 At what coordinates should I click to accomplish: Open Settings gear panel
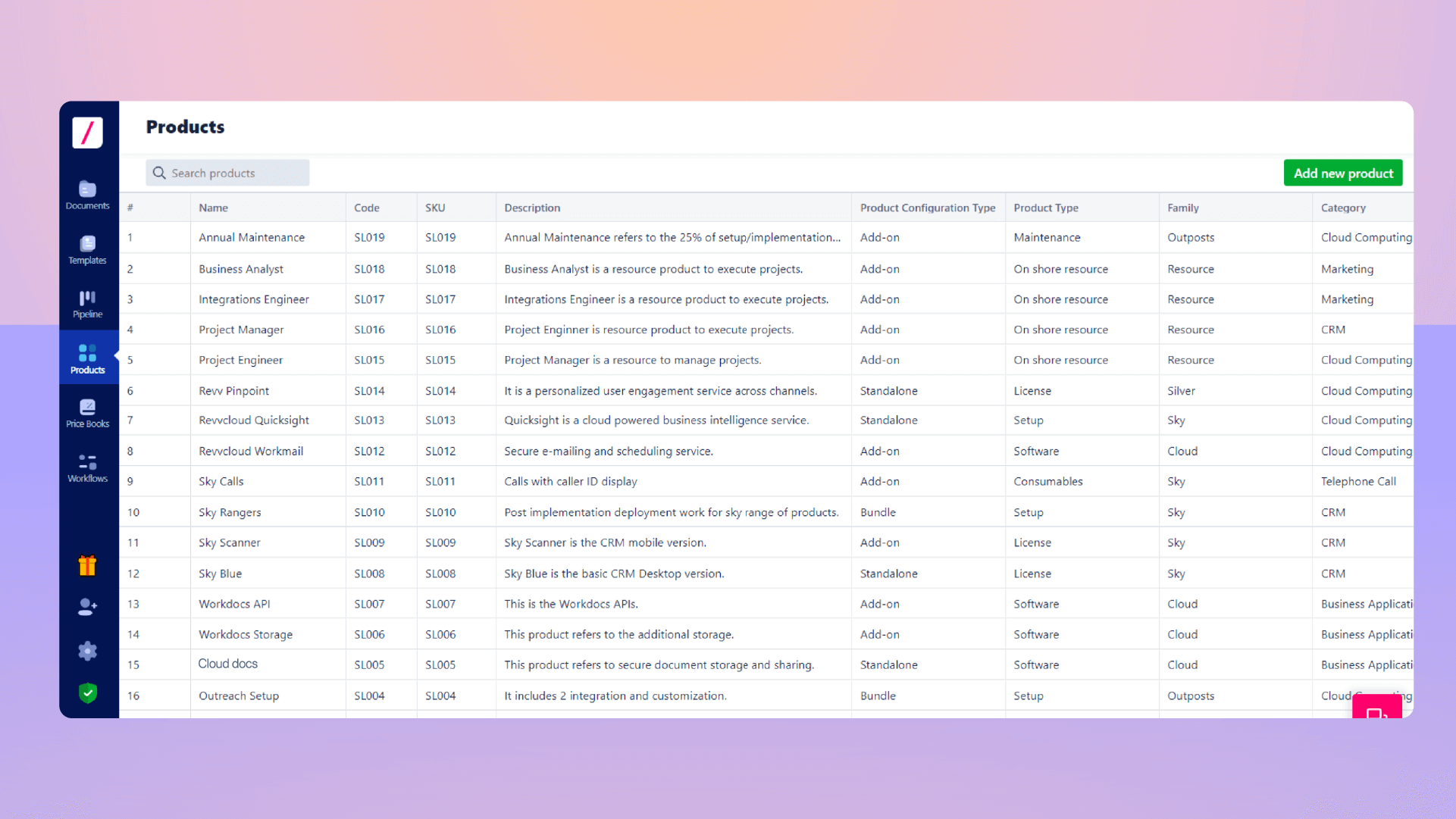88,650
